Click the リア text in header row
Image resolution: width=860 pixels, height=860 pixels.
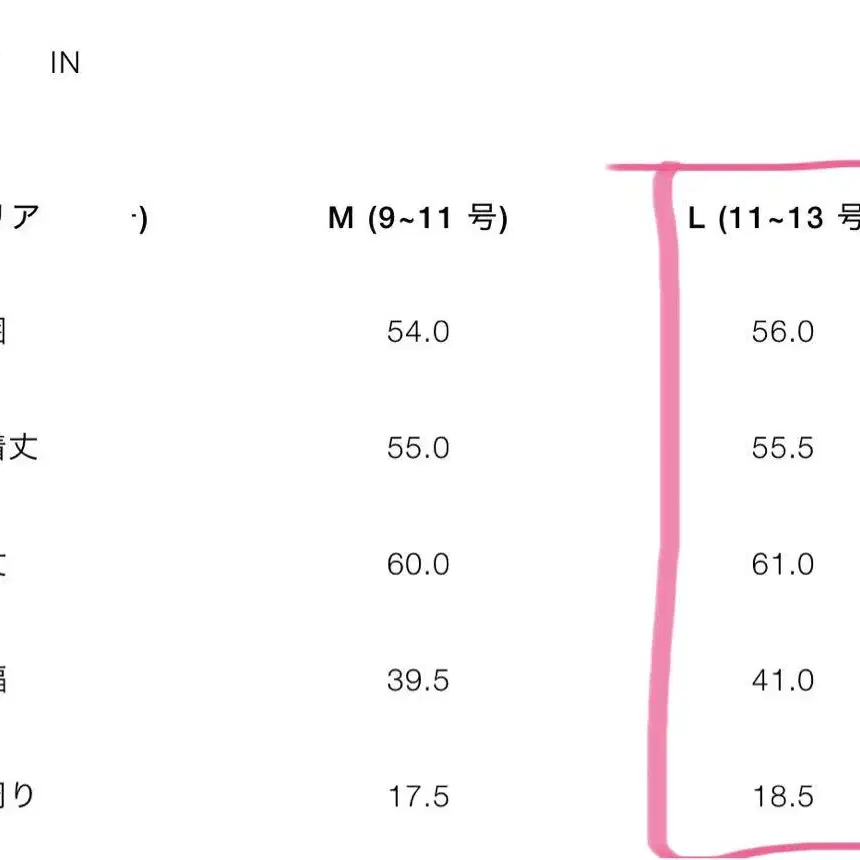pos(19,218)
